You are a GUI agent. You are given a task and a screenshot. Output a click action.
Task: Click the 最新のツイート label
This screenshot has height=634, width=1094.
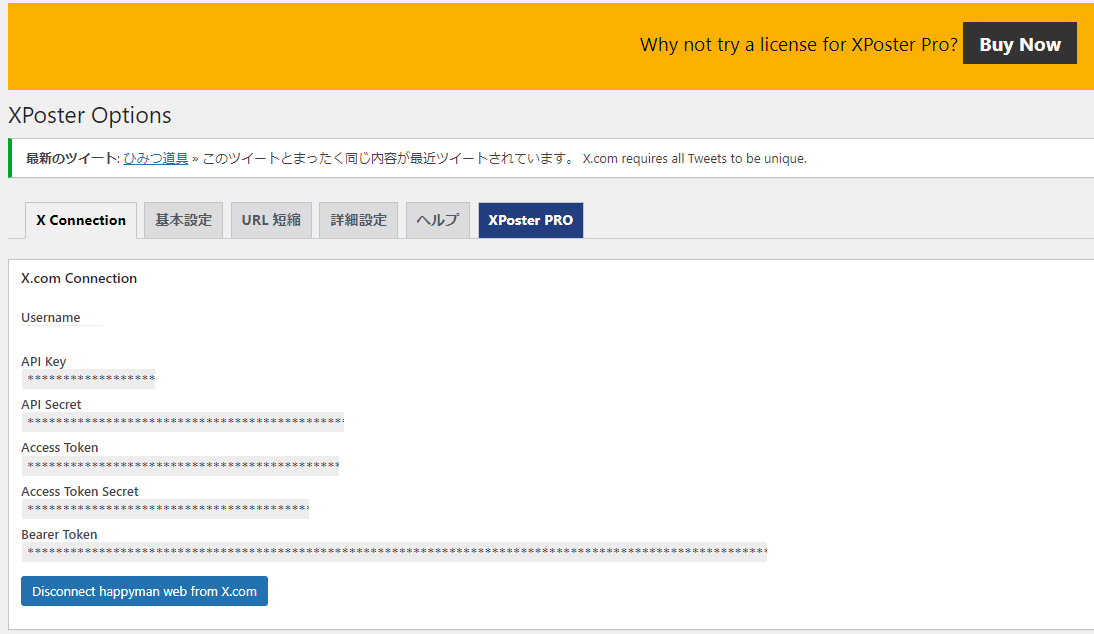73,158
